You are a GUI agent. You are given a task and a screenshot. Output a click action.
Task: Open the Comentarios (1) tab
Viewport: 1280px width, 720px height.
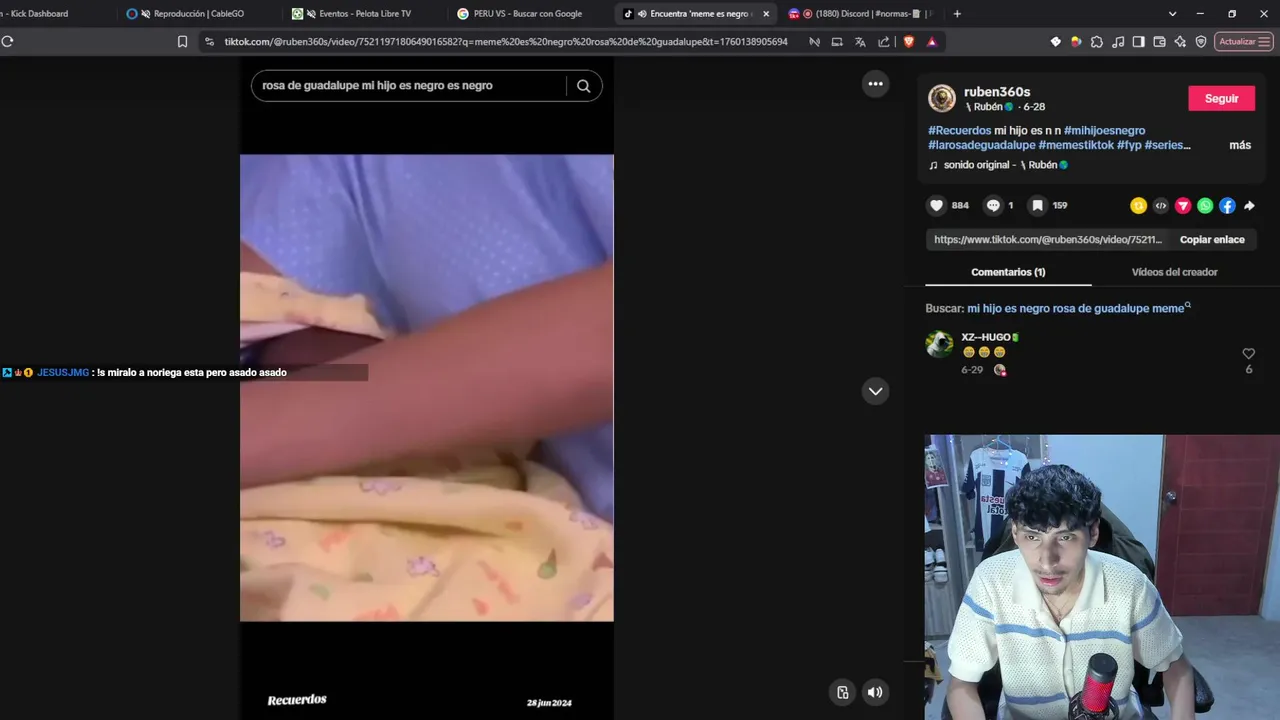tap(1008, 272)
